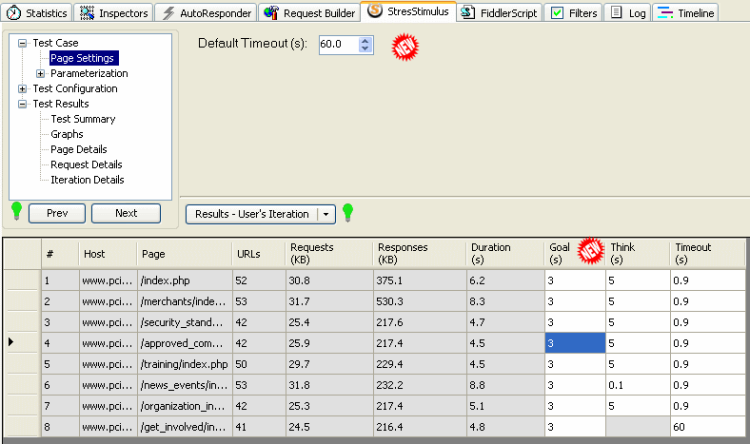Image resolution: width=750 pixels, height=444 pixels.
Task: Click Duration value 8.8
Action: point(505,385)
